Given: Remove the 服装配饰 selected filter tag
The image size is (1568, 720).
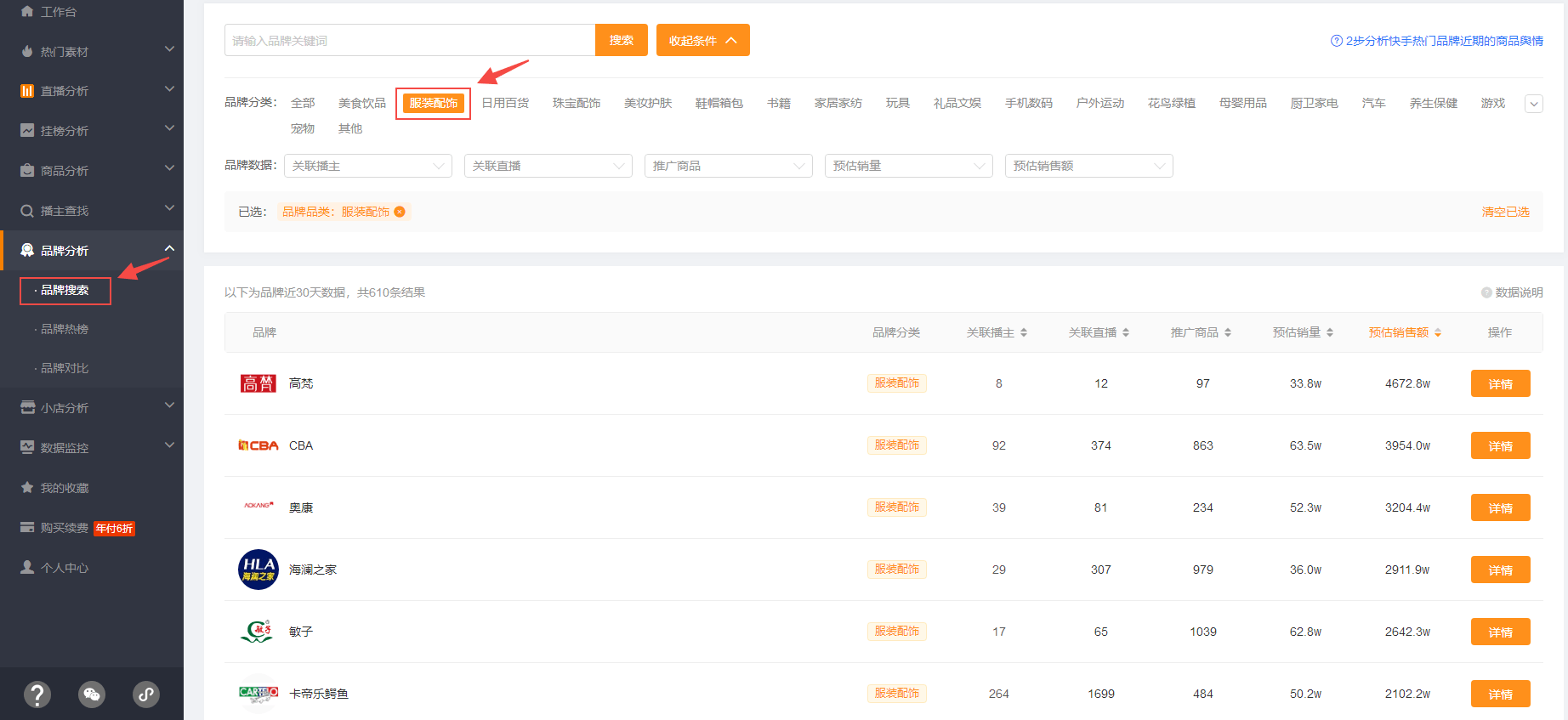Looking at the screenshot, I should [x=400, y=212].
